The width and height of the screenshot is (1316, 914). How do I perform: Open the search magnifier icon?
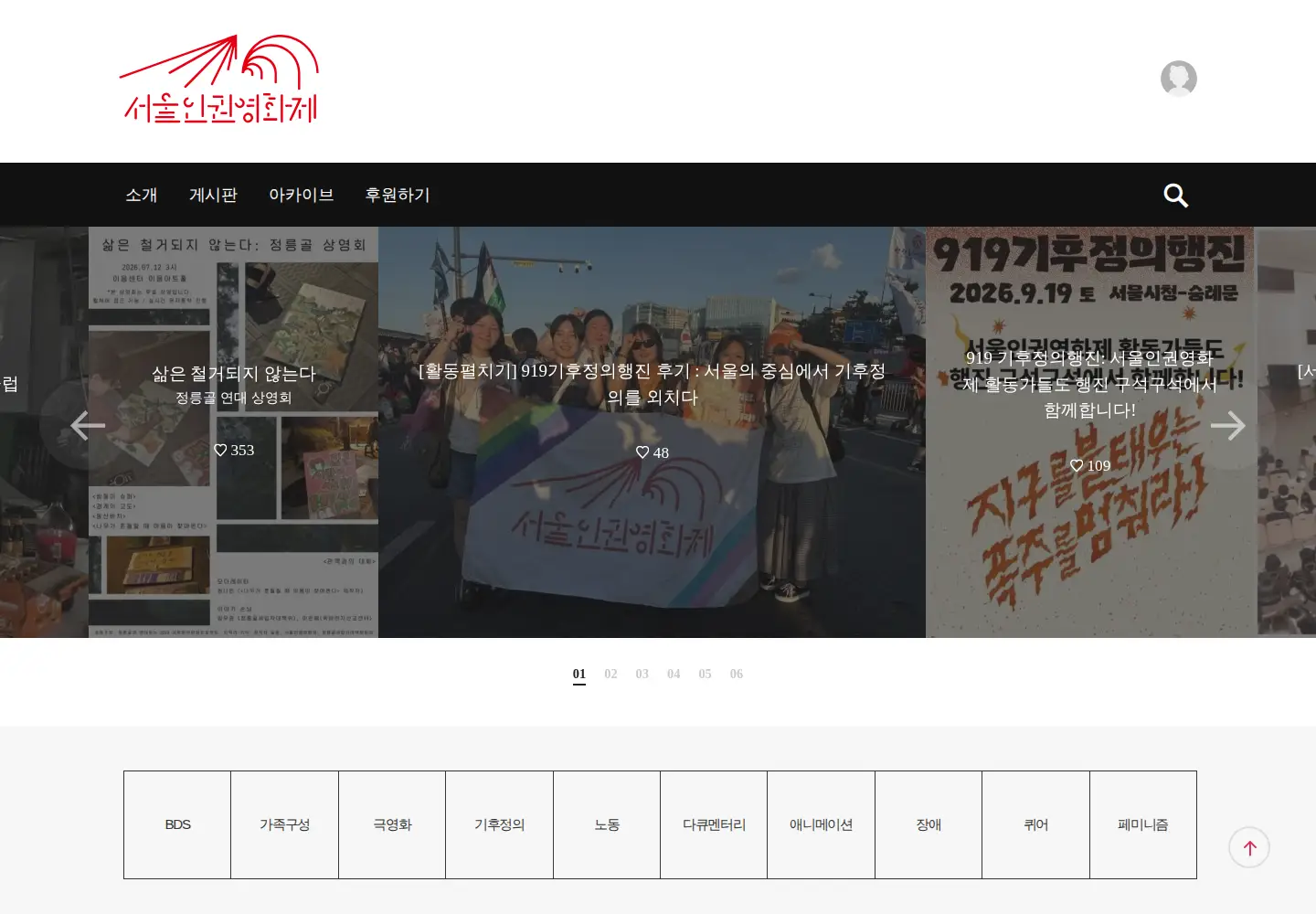click(x=1175, y=195)
